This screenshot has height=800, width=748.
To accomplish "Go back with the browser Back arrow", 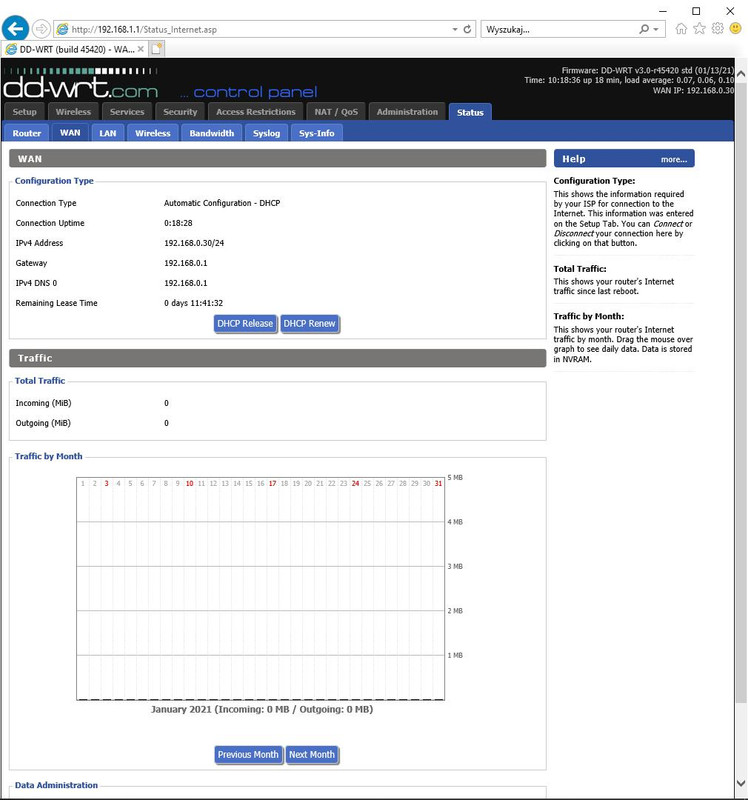I will pyautogui.click(x=15, y=29).
